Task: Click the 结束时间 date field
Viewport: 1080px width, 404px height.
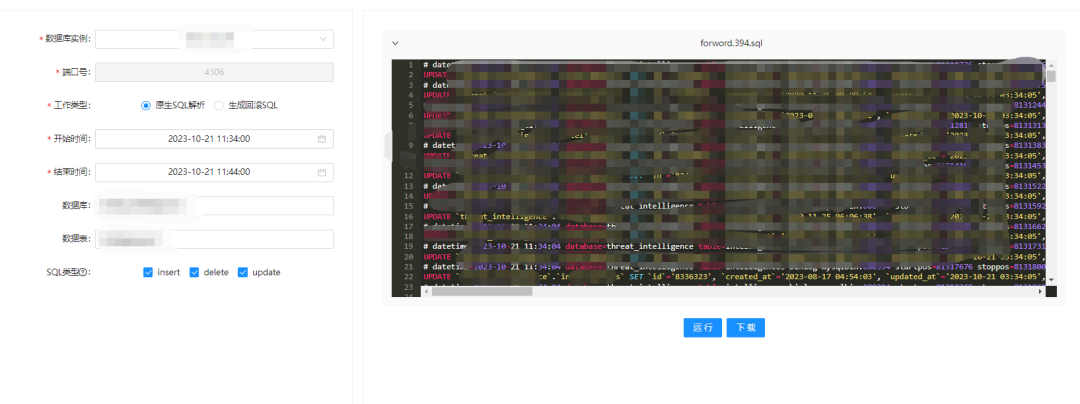Action: point(214,172)
